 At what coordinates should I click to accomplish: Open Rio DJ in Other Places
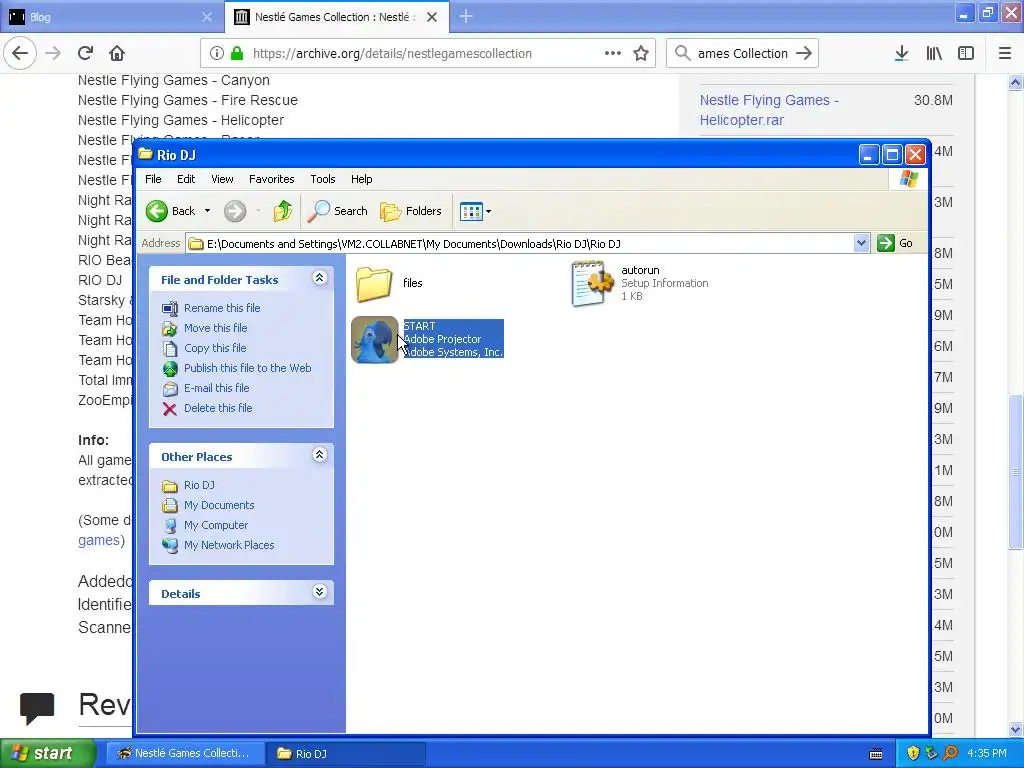coord(199,485)
